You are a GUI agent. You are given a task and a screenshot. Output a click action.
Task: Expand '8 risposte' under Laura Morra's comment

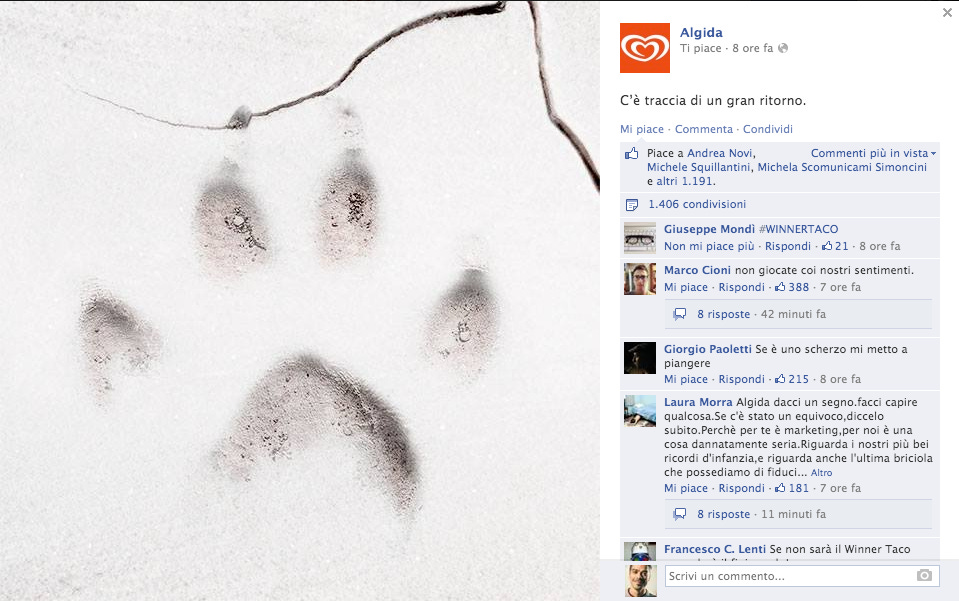[x=724, y=514]
